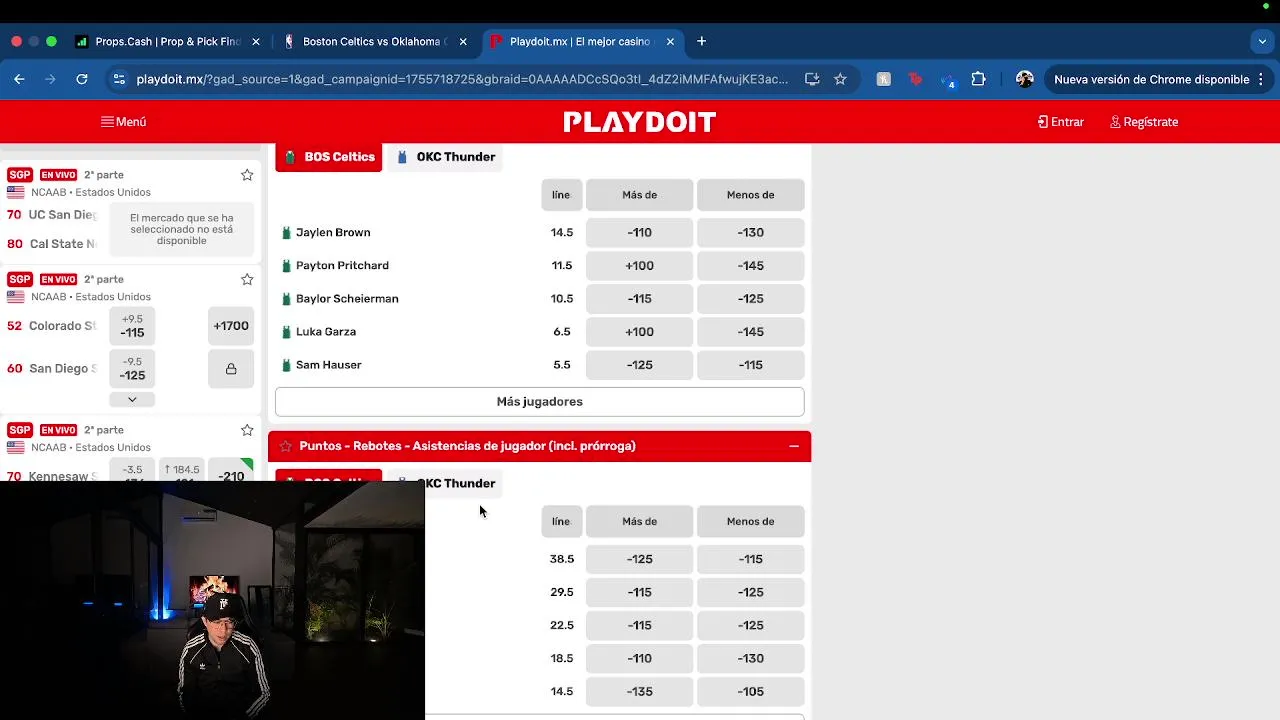1280x720 pixels.
Task: Select the +1700 moneyline odds
Action: 231,326
